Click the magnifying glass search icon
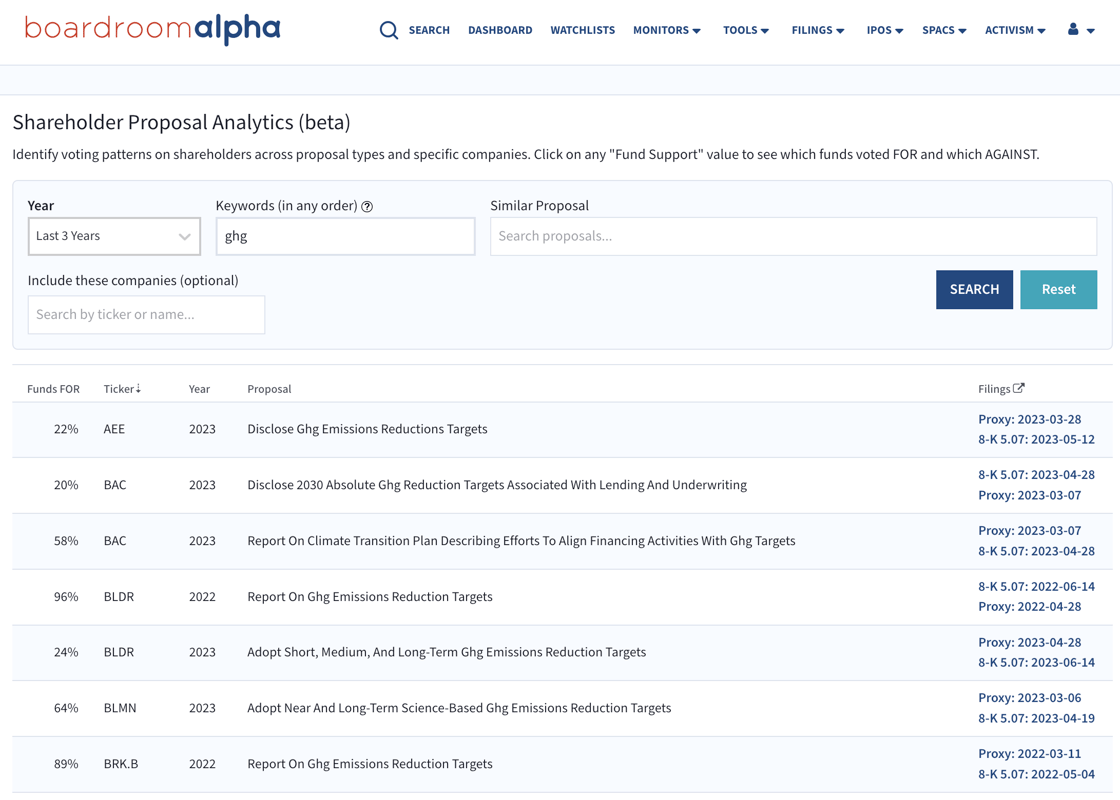The height and width of the screenshot is (800, 1120). pyautogui.click(x=389, y=30)
